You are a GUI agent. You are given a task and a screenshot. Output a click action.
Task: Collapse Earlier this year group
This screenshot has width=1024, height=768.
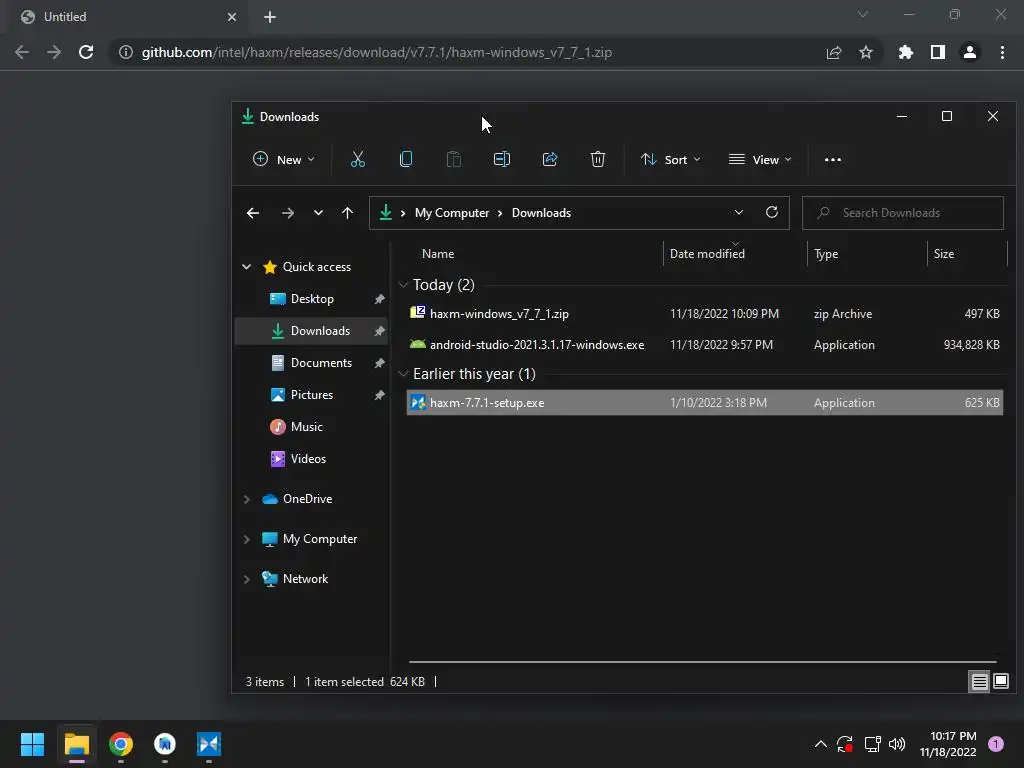pyautogui.click(x=403, y=374)
